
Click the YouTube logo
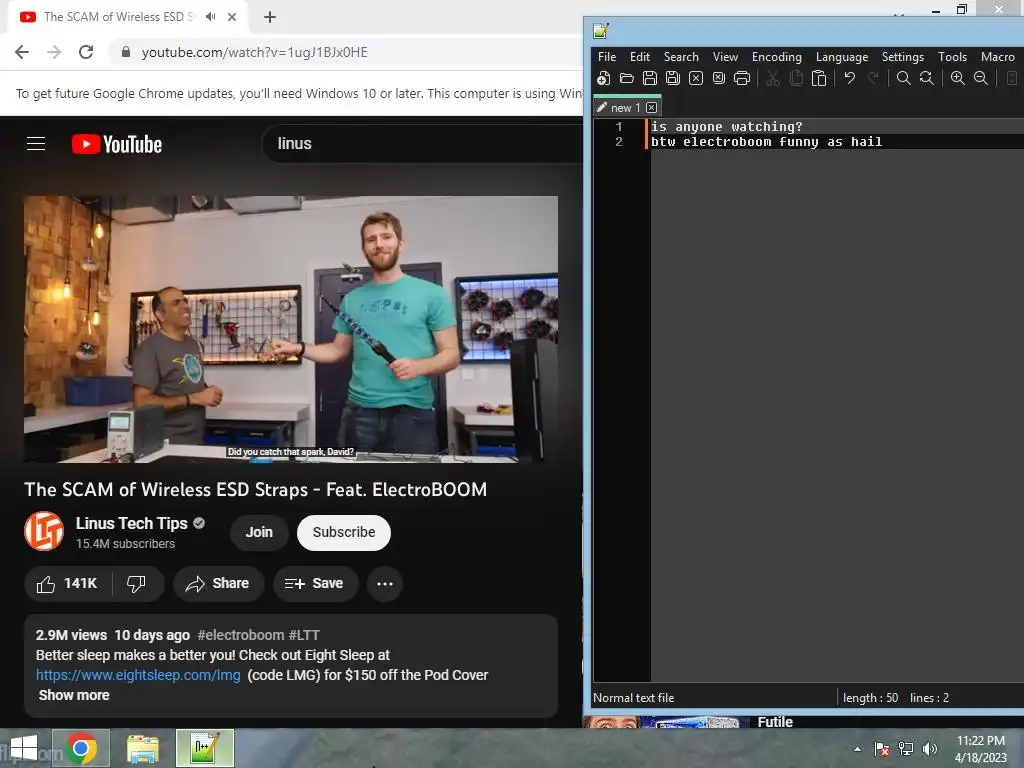tap(117, 144)
